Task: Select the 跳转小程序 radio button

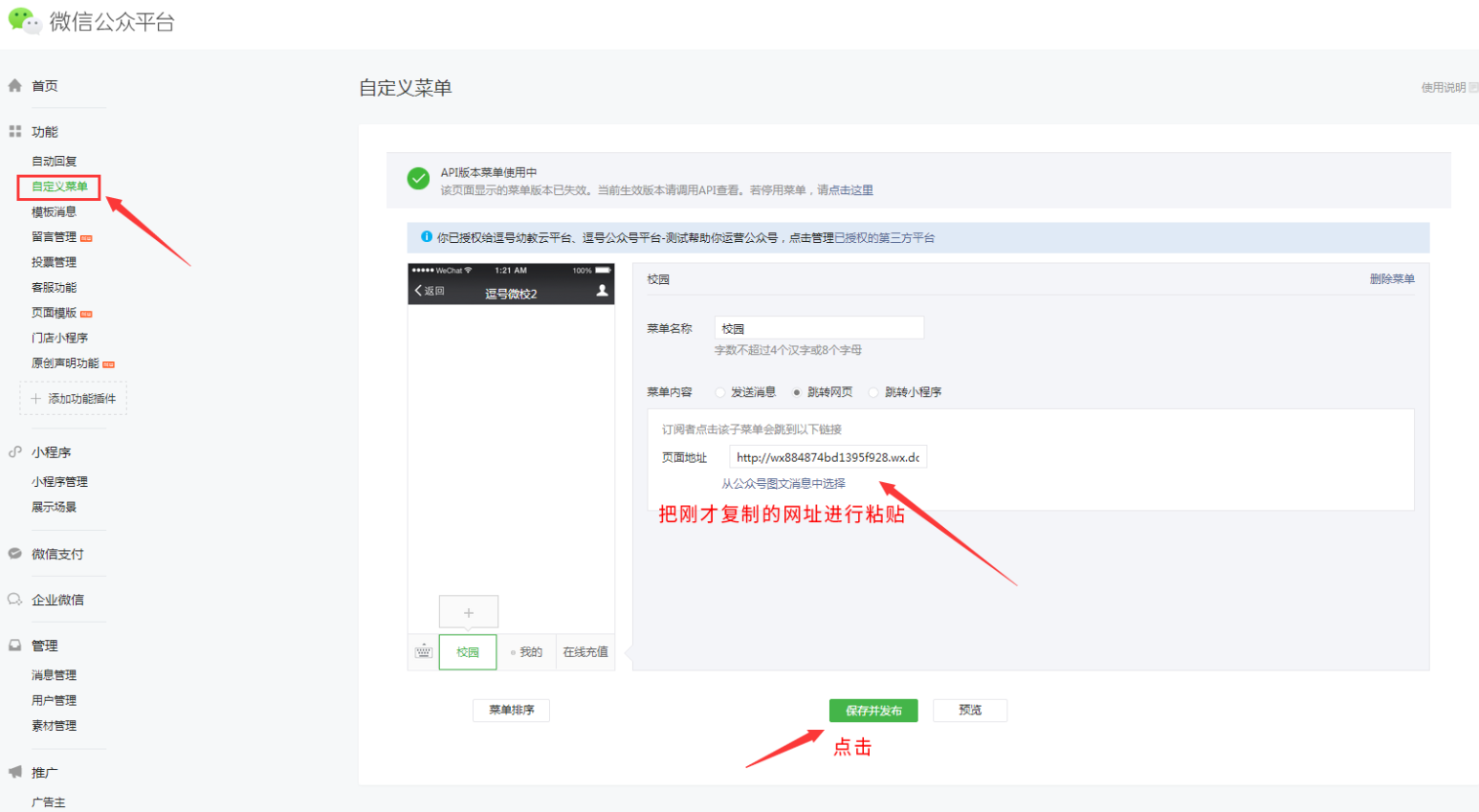Action: (x=872, y=391)
